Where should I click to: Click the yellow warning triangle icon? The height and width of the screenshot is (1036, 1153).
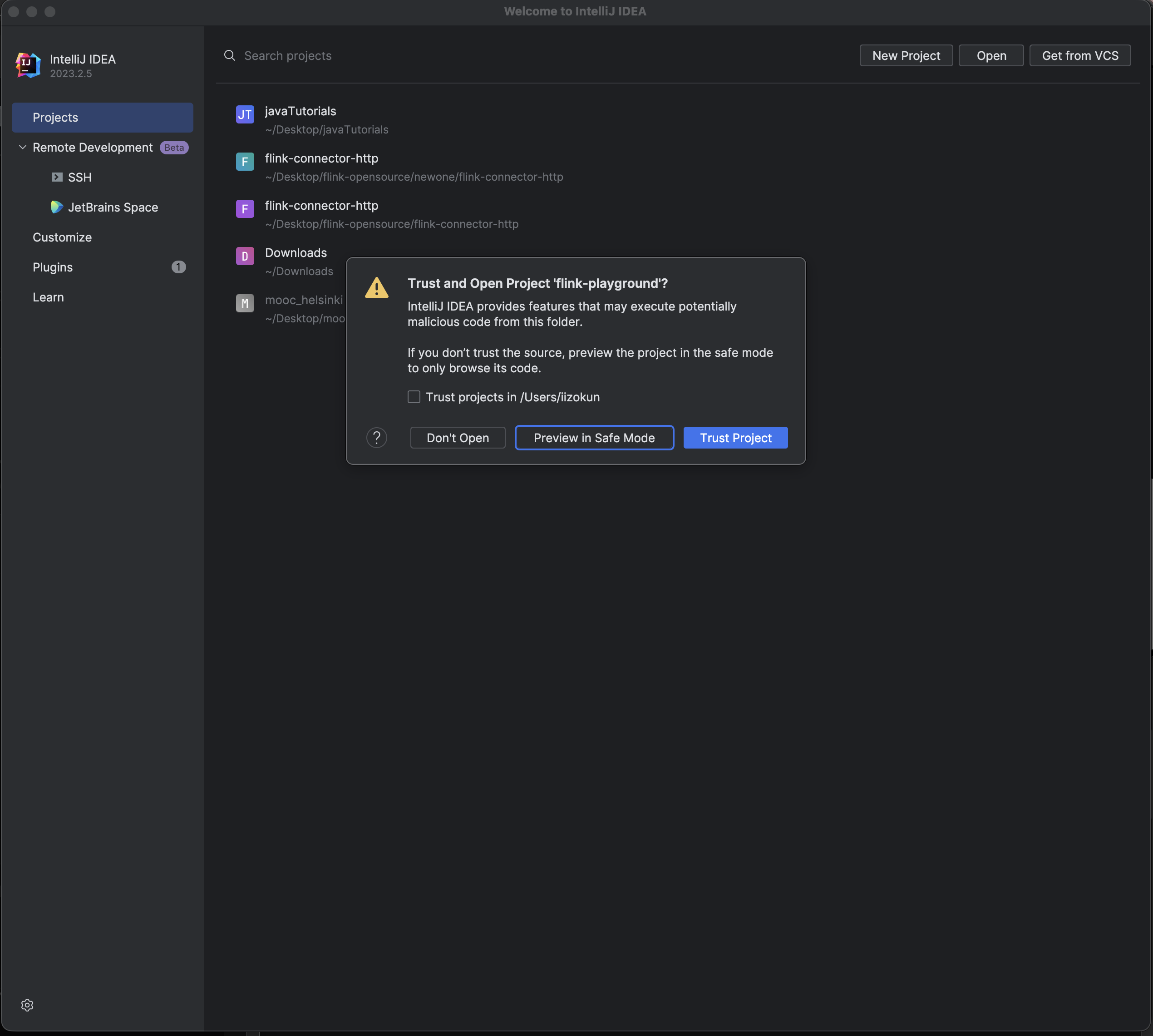pos(377,287)
